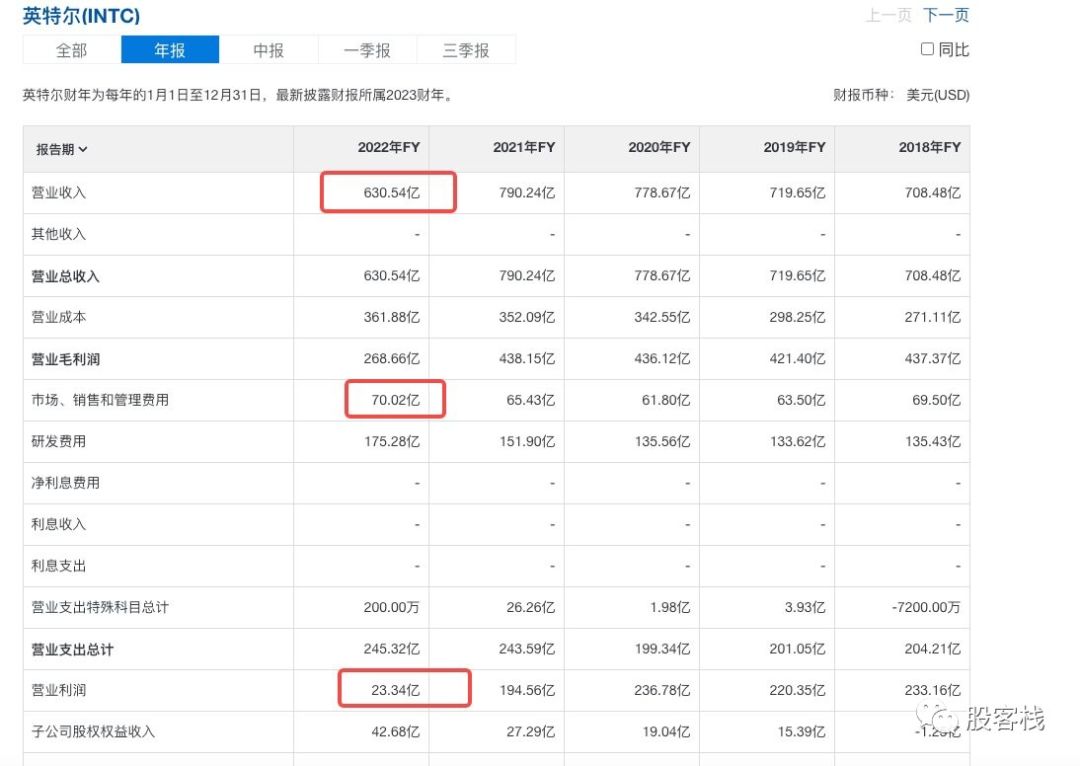The height and width of the screenshot is (766, 1080).
Task: Click the 236.78亿 营业利润 value
Action: (x=662, y=690)
